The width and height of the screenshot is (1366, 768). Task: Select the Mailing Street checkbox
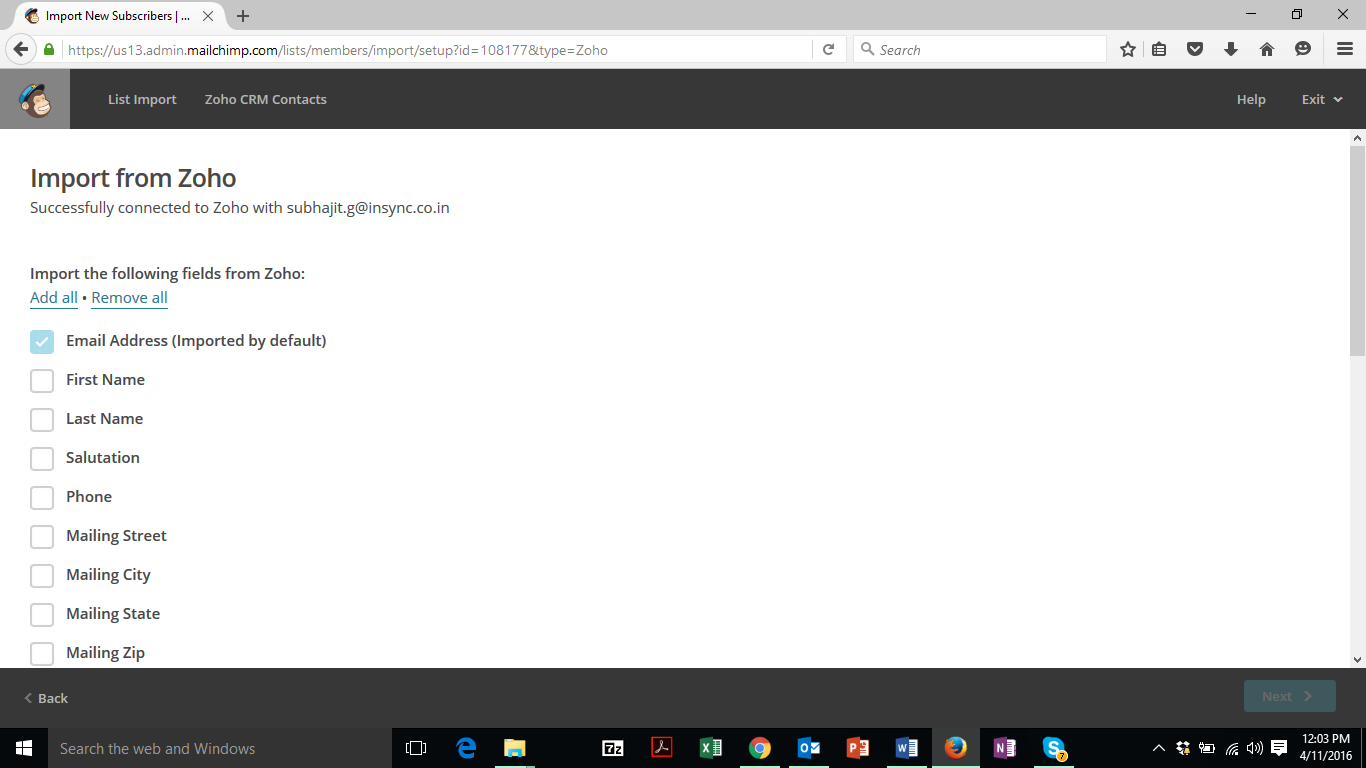[x=42, y=536]
